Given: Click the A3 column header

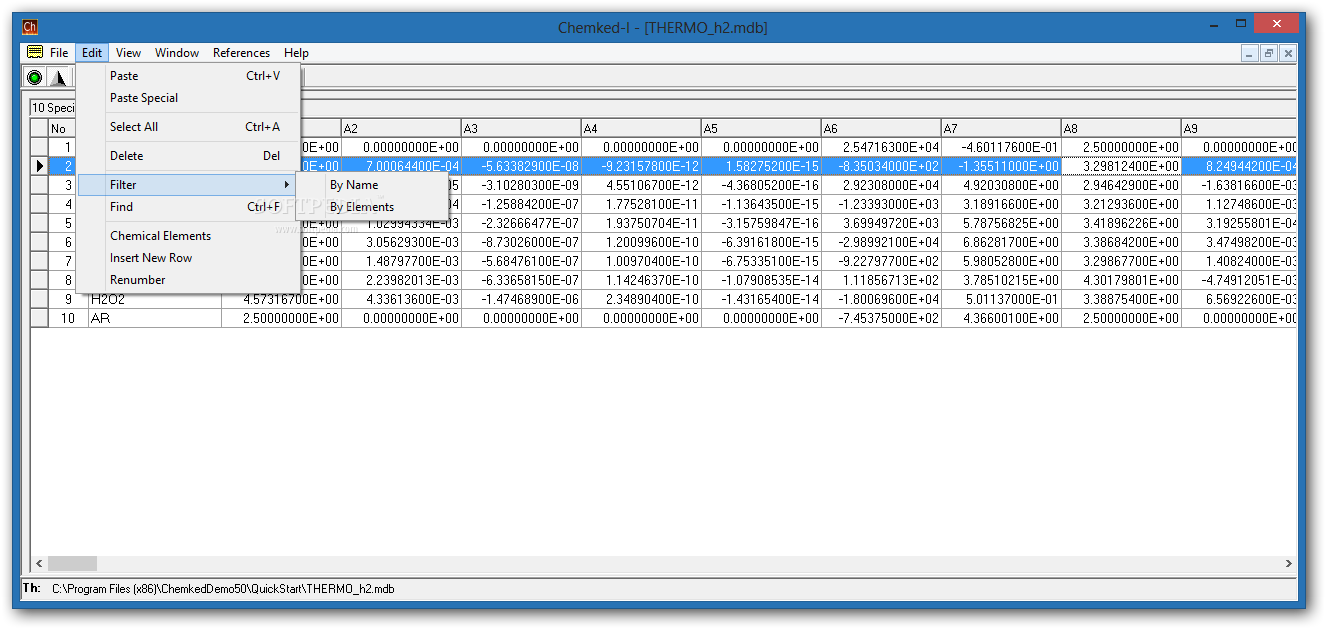Looking at the screenshot, I should (x=521, y=128).
